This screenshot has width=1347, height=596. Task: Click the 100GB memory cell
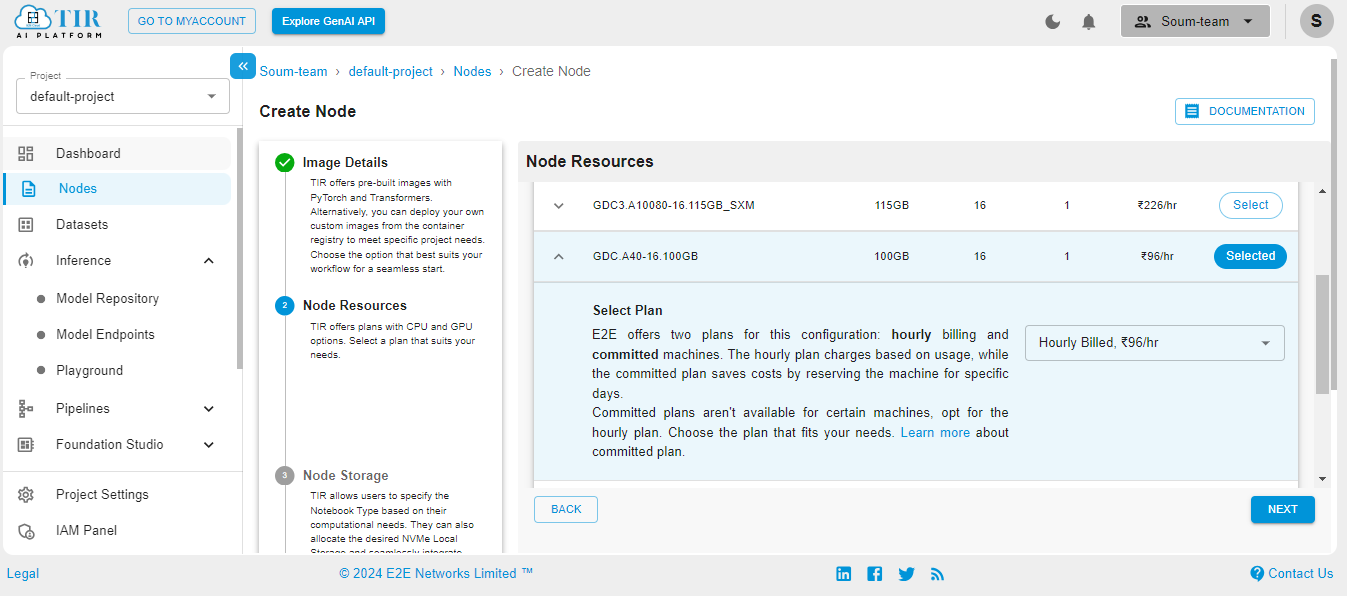click(891, 257)
